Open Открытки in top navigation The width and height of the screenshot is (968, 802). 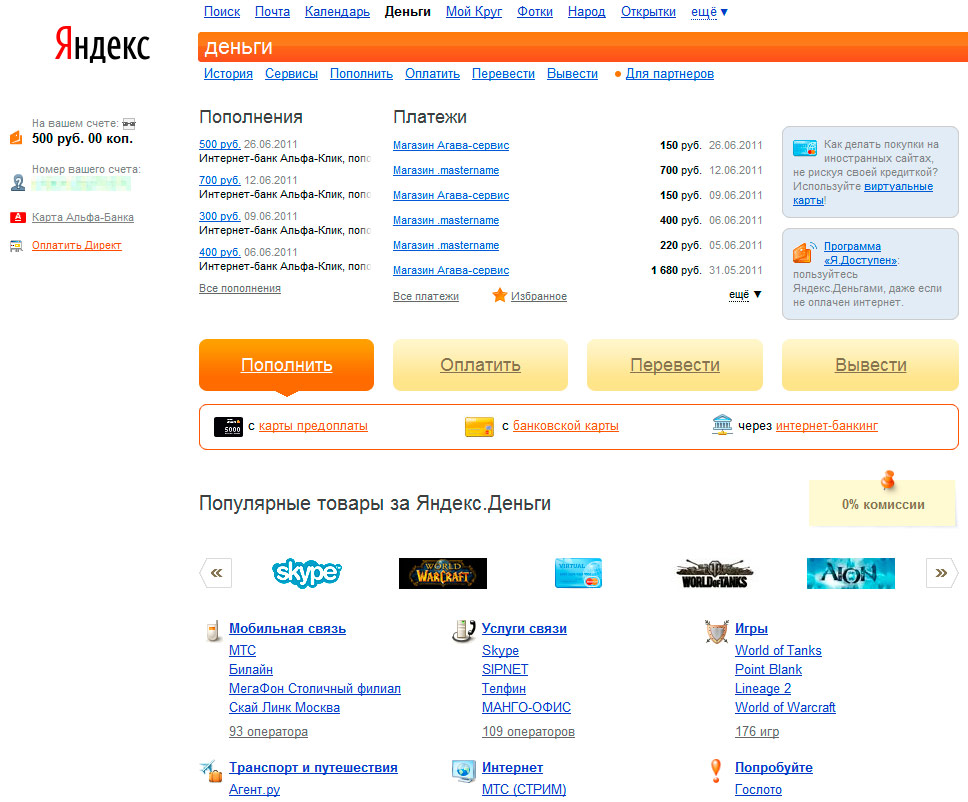tap(648, 12)
